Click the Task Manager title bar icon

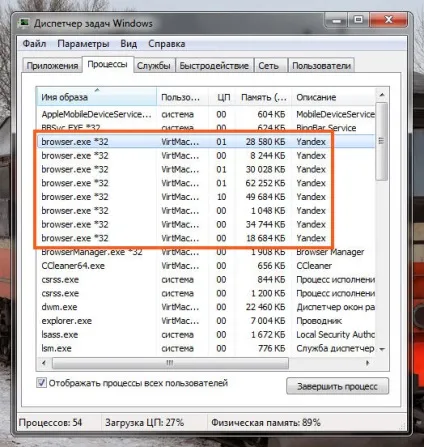(24, 23)
